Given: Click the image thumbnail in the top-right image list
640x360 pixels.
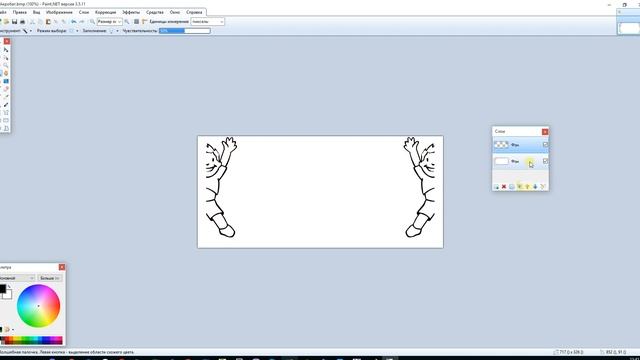Looking at the screenshot, I should [x=629, y=28].
